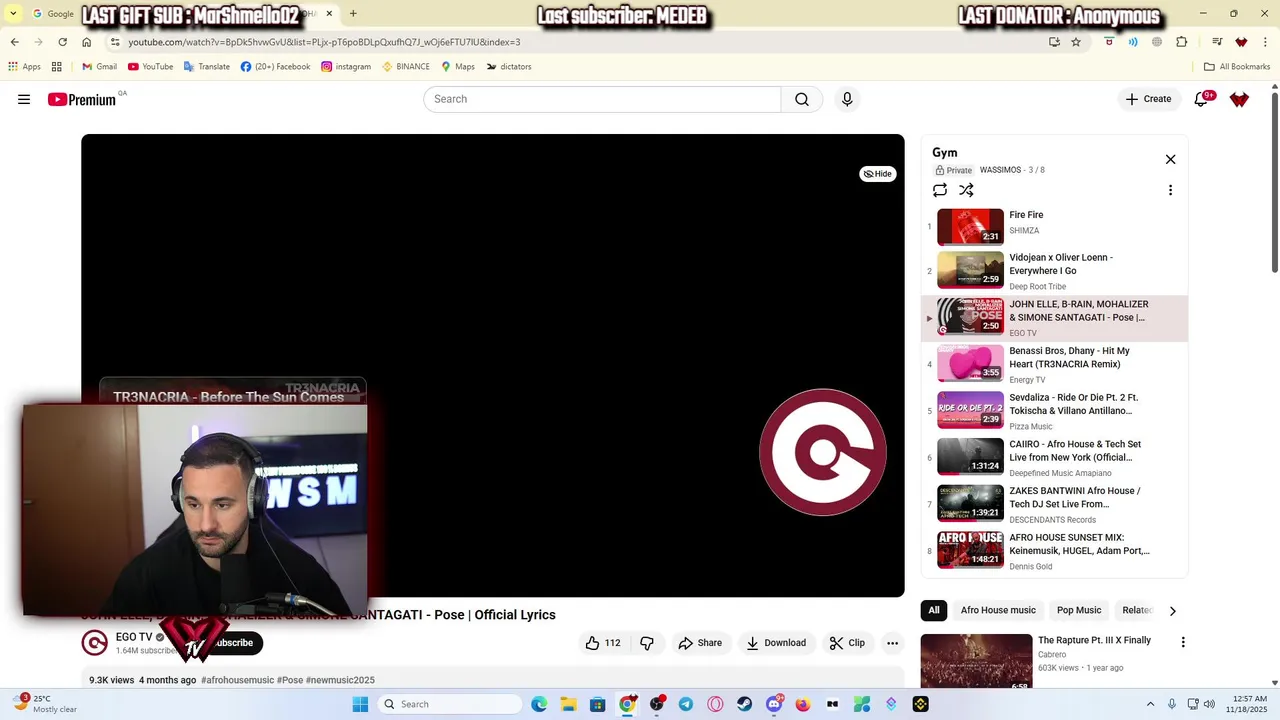Open EGO TV channel avatar
Image resolution: width=1280 pixels, height=720 pixels.
point(94,643)
